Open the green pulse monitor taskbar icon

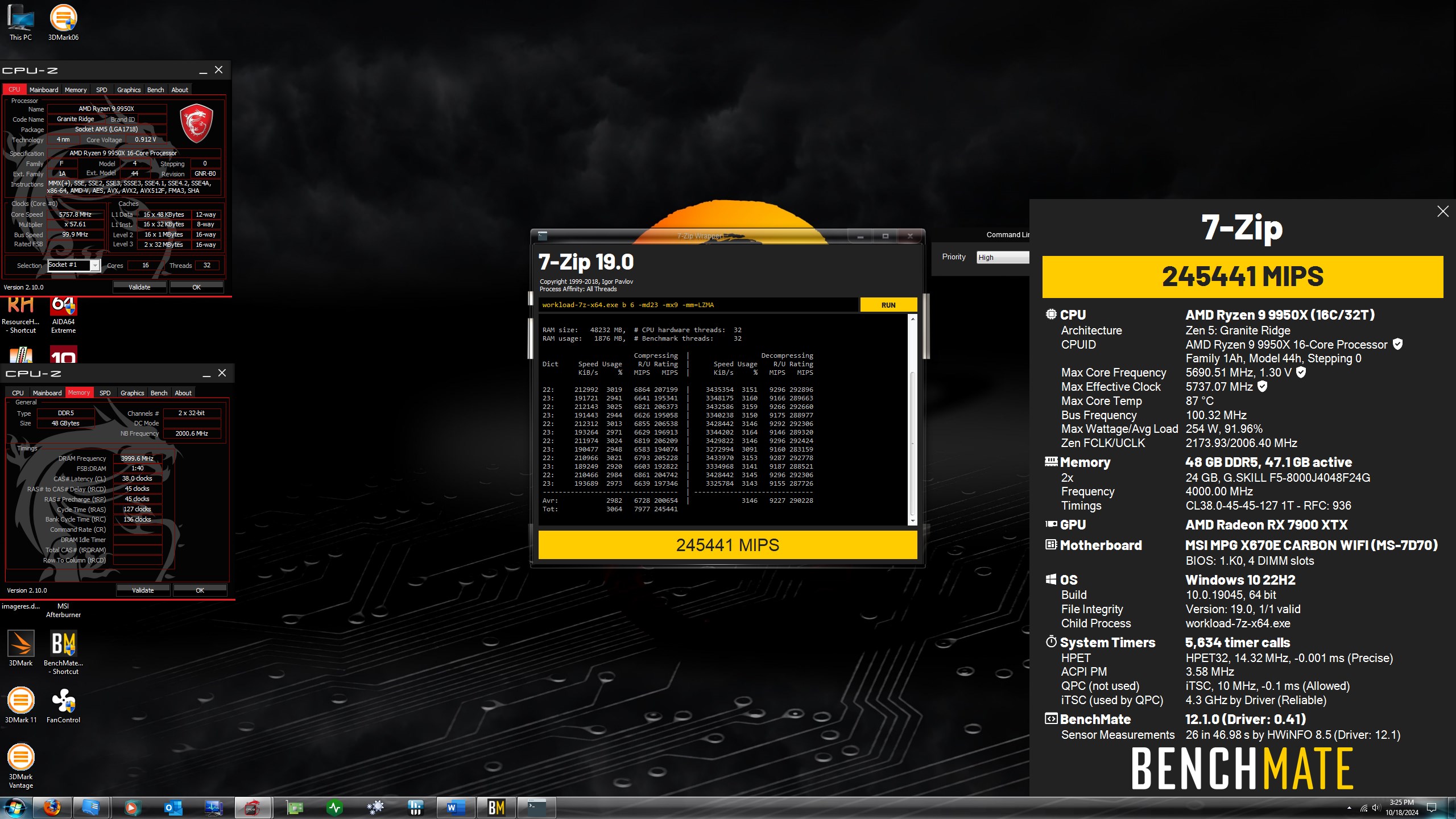334,808
